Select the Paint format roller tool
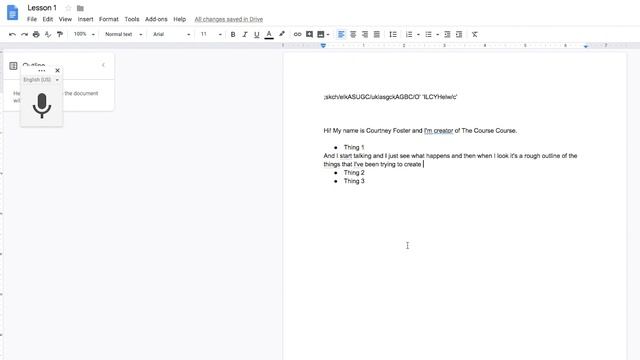This screenshot has height=360, width=640. point(60,34)
